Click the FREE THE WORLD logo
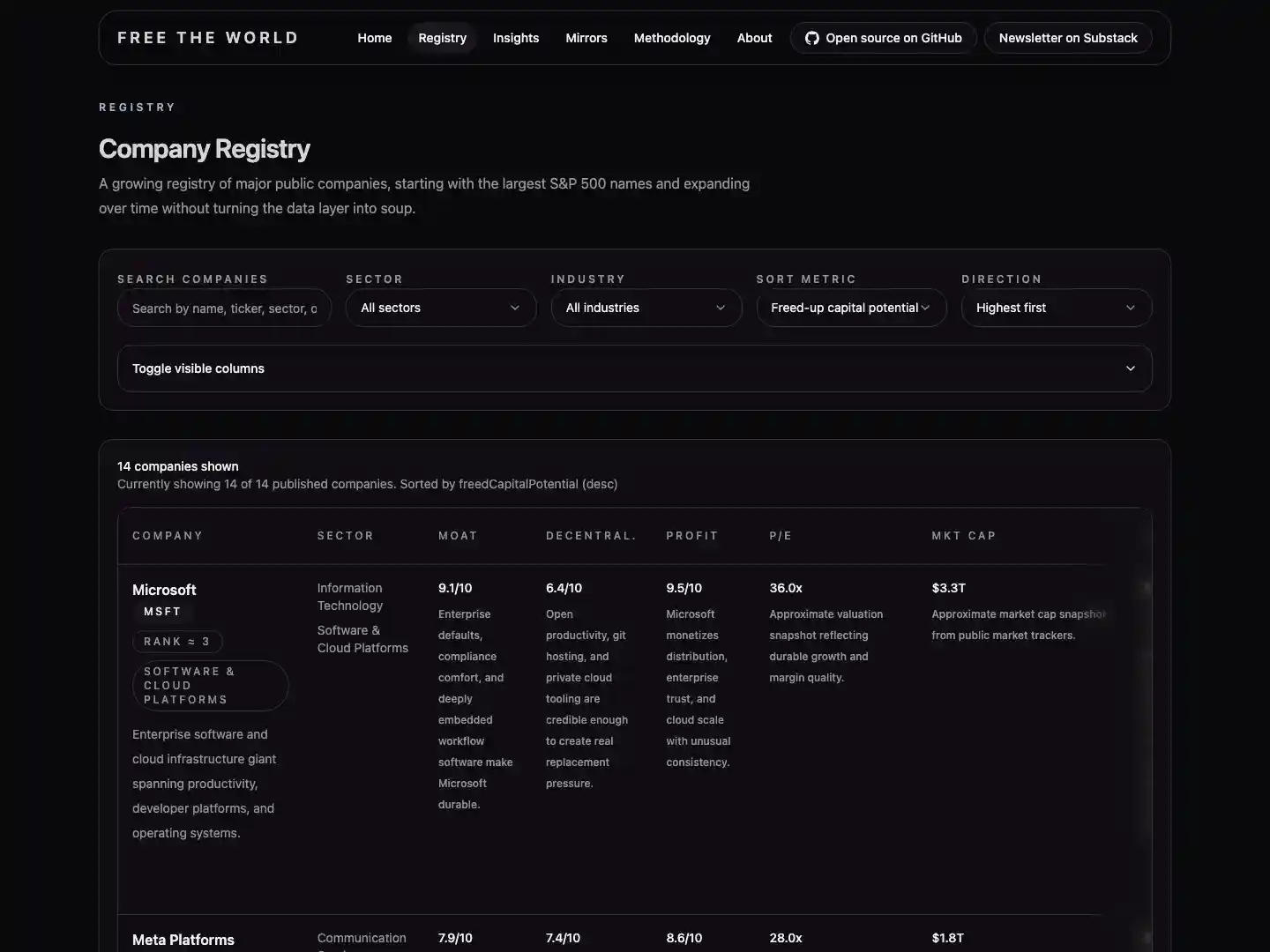Viewport: 1270px width, 952px height. point(208,38)
